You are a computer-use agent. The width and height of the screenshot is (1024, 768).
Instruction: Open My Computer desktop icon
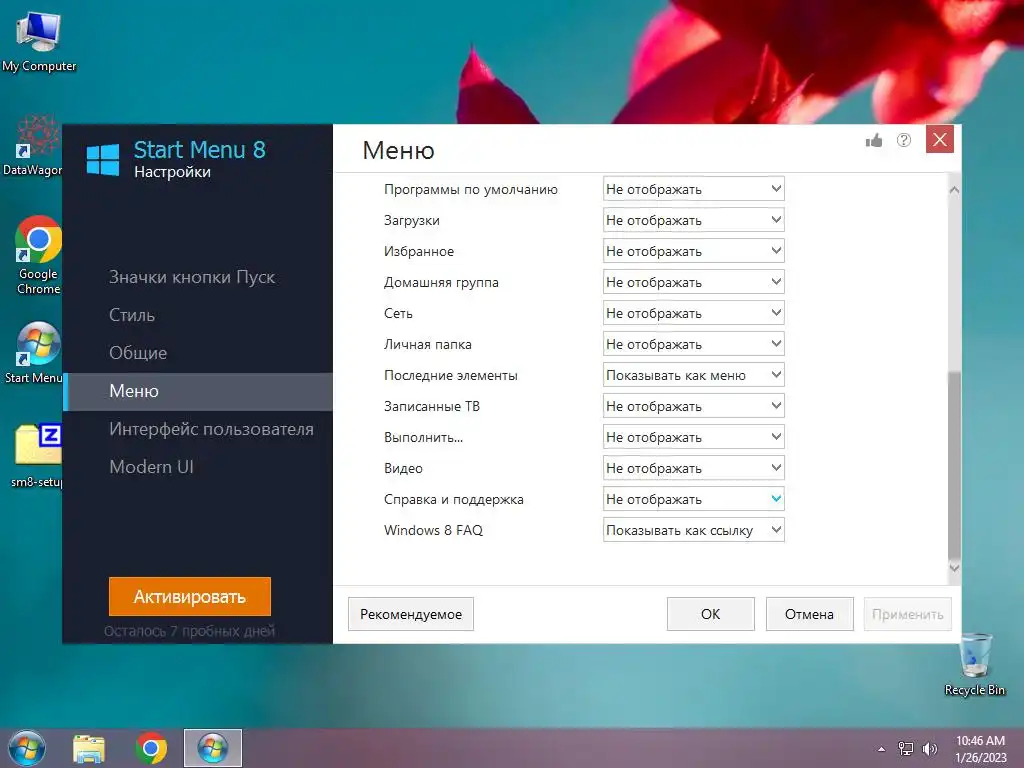tap(39, 42)
